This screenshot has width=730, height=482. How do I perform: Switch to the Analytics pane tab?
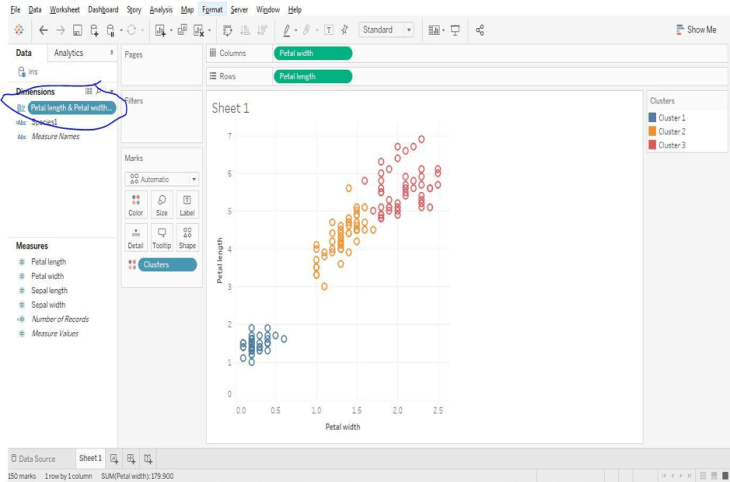(x=69, y=53)
